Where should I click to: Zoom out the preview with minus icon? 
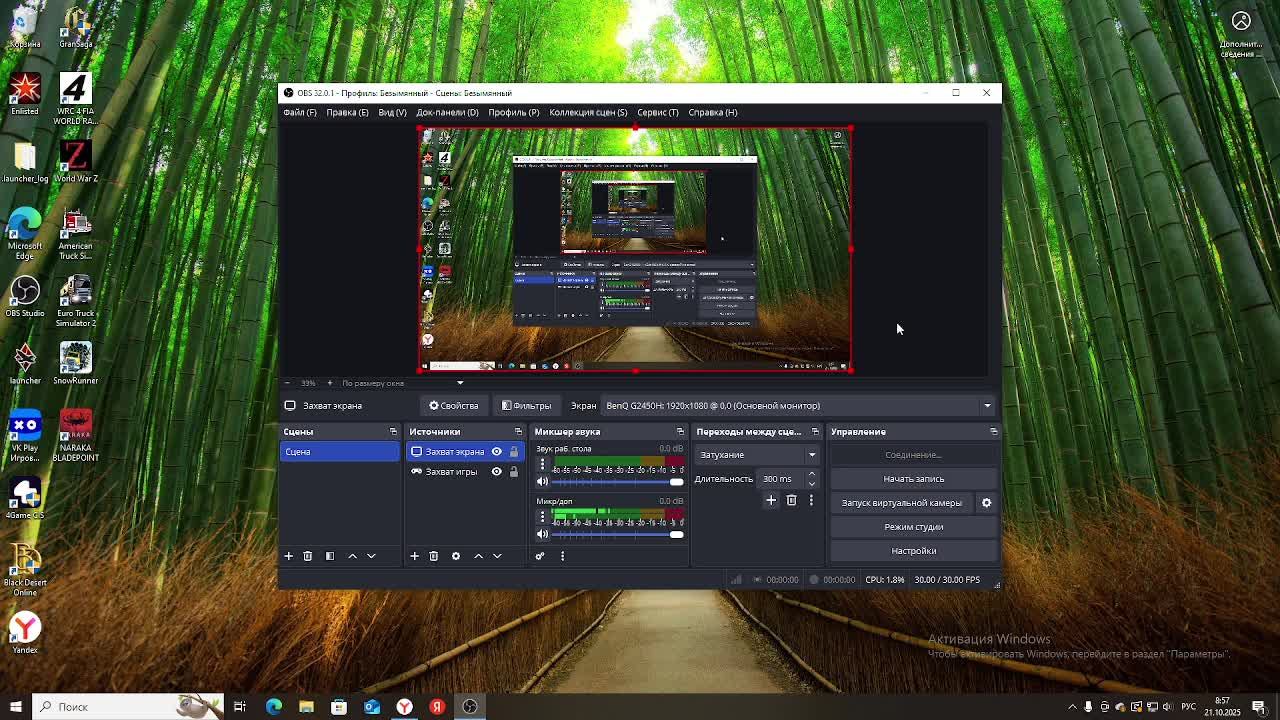click(287, 383)
